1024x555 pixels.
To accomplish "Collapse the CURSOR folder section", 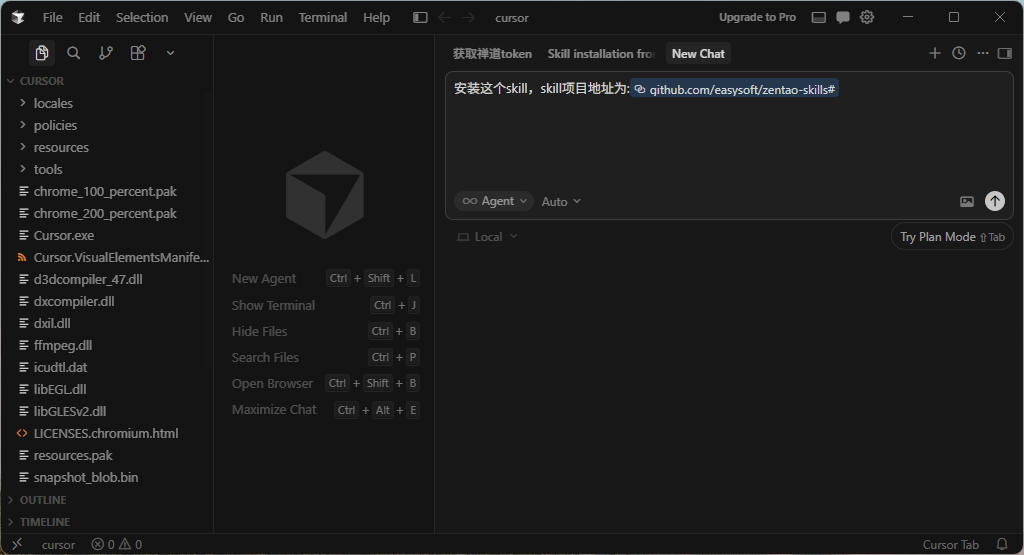I will (106, 81).
